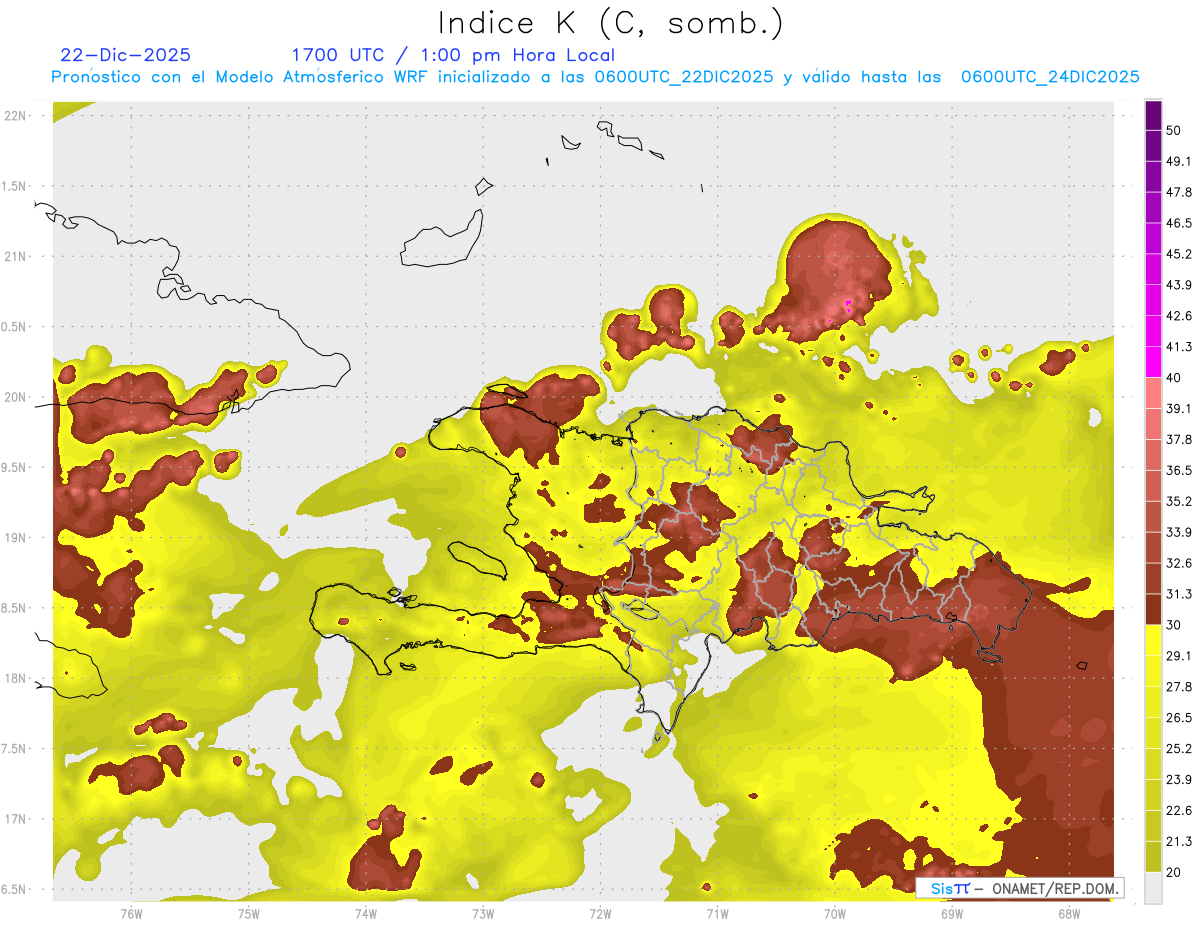Click the 76W longitude axis label
This screenshot has height=927, width=1200.
point(131,913)
